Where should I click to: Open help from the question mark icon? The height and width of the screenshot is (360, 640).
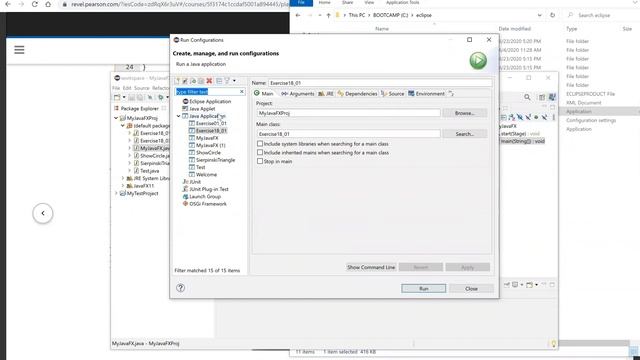click(180, 288)
